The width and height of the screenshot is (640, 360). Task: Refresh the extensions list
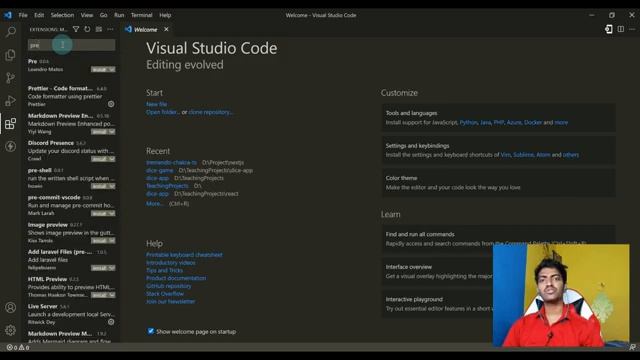pyautogui.click(x=87, y=29)
